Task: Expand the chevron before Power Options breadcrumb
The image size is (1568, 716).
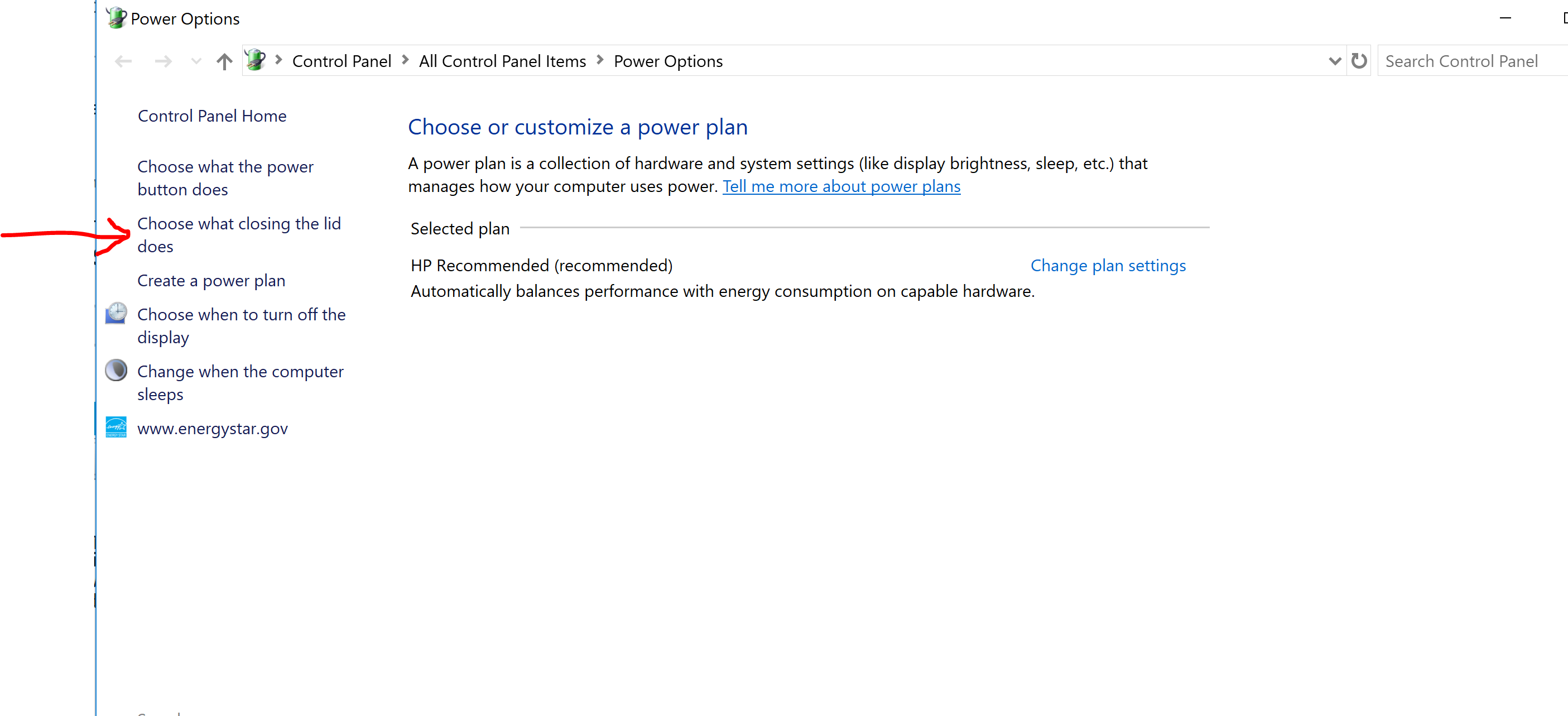Action: pos(600,60)
